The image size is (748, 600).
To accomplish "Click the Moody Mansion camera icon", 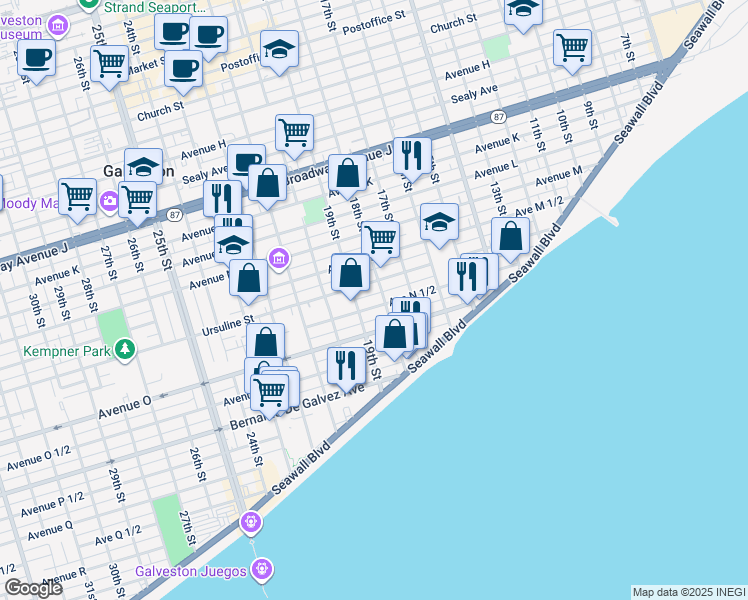I will pos(109,201).
